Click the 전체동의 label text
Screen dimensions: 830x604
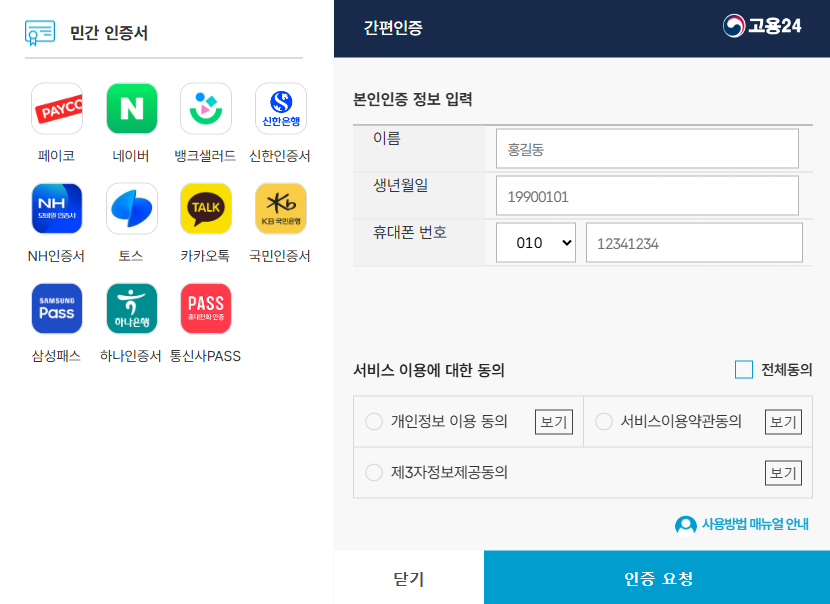tap(787, 369)
